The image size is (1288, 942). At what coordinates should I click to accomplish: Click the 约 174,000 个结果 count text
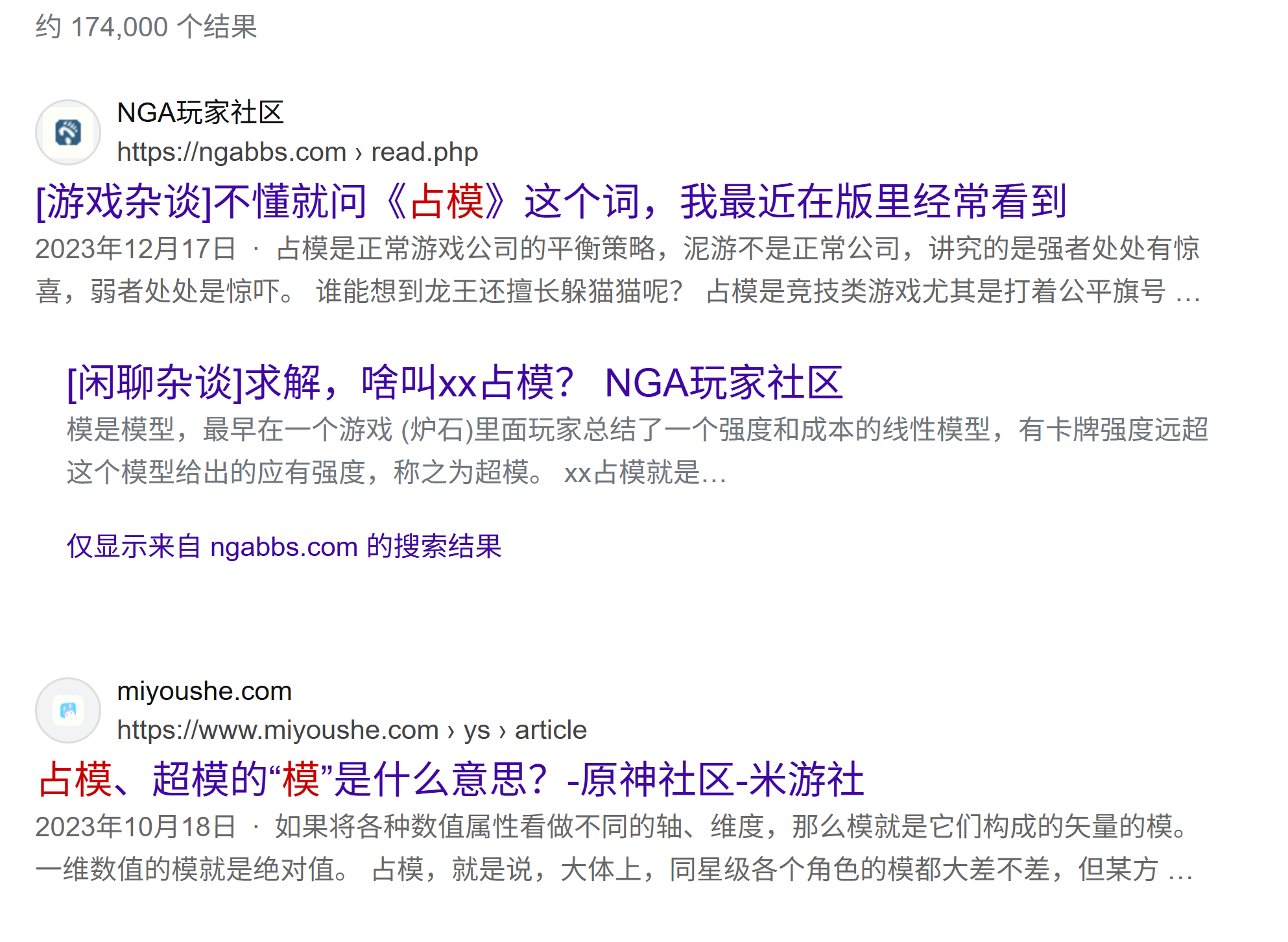tap(147, 27)
